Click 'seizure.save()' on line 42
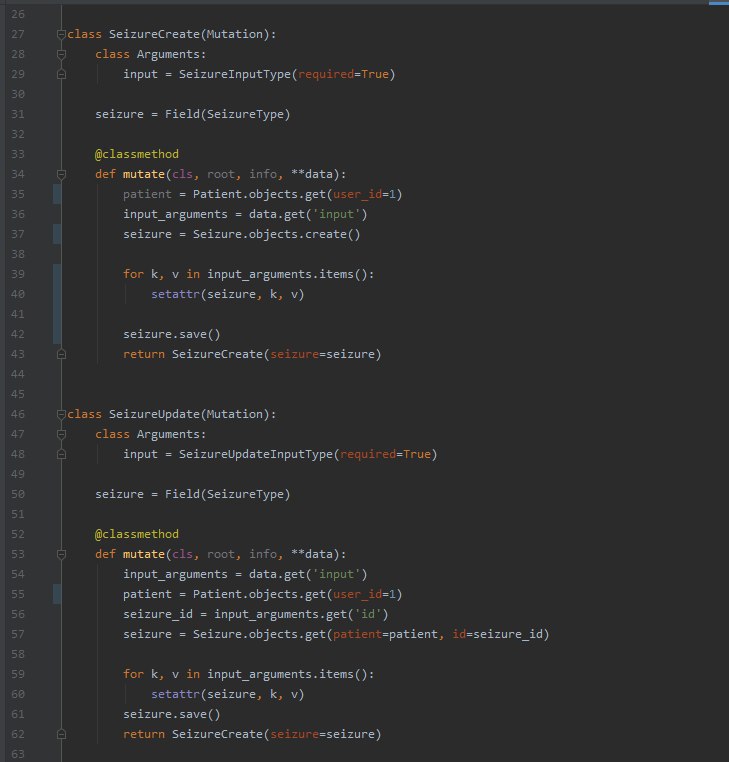This screenshot has width=729, height=762. pos(172,334)
